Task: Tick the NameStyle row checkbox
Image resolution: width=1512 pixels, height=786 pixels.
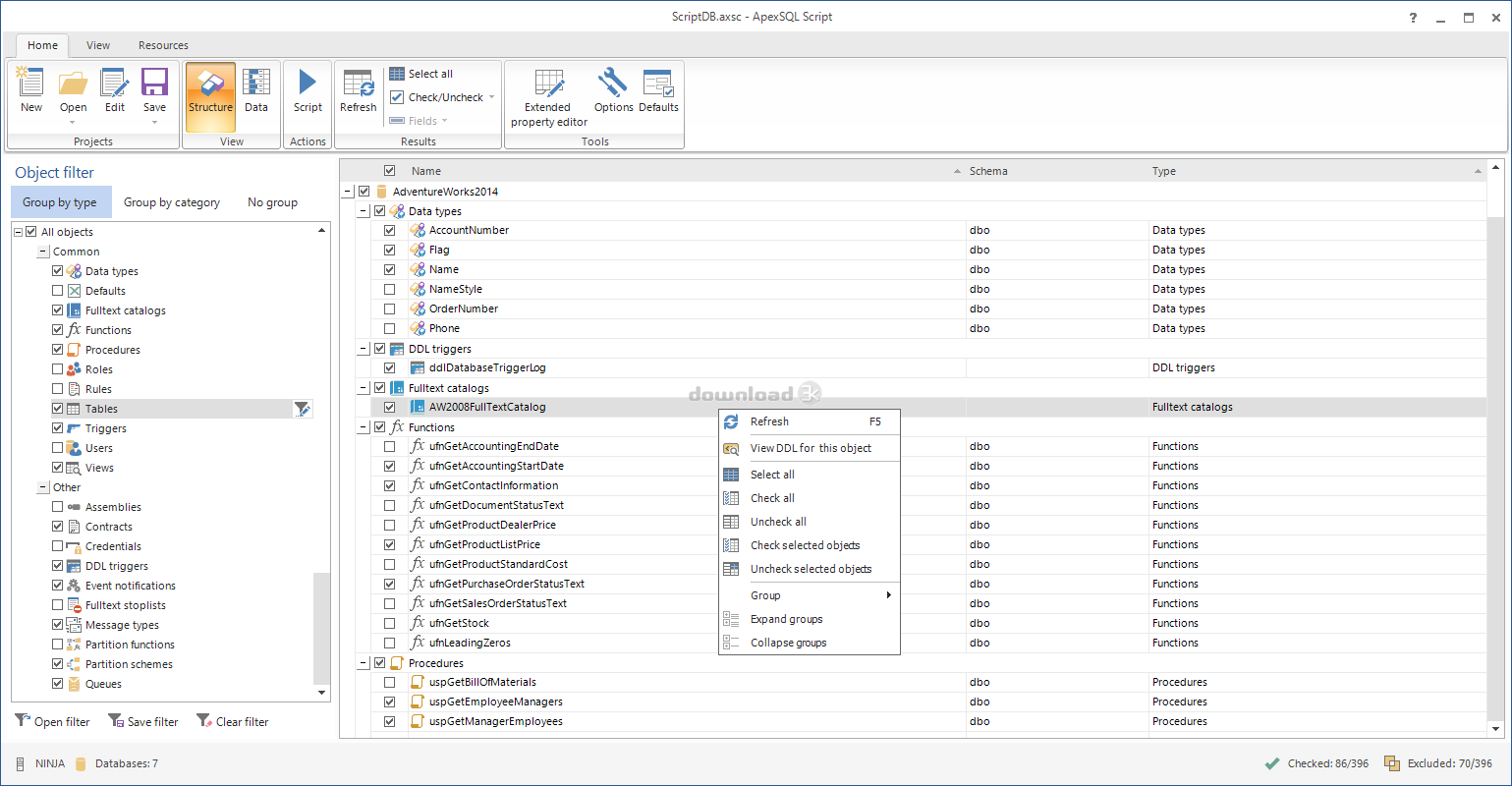Action: [390, 289]
